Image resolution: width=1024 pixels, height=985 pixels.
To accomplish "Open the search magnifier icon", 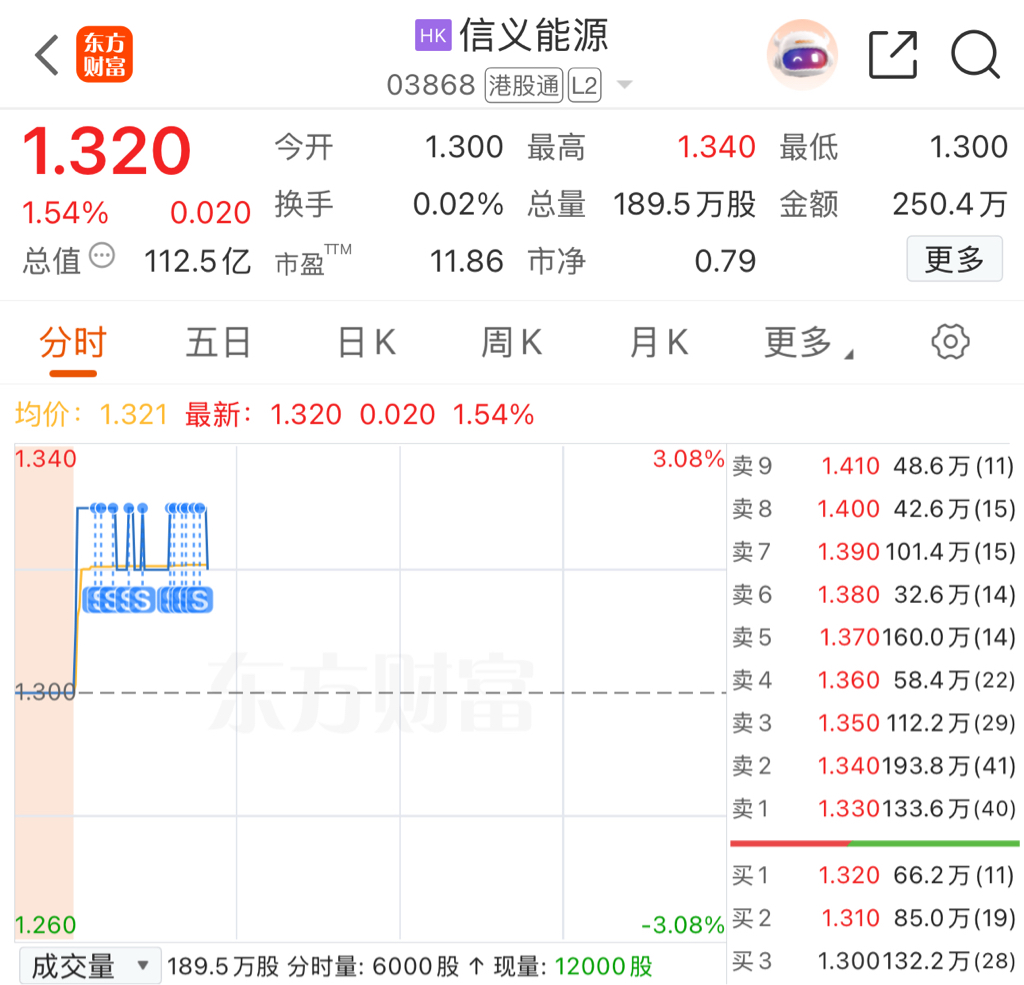I will pos(975,55).
